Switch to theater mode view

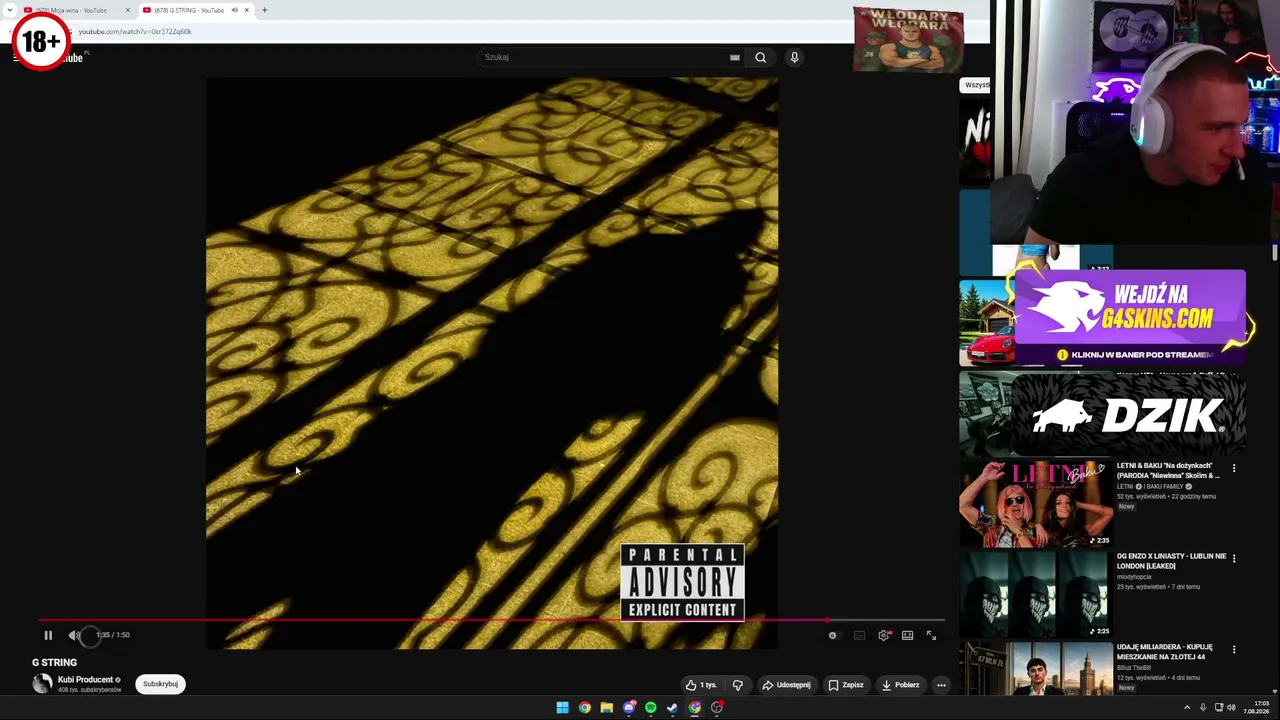coord(907,635)
